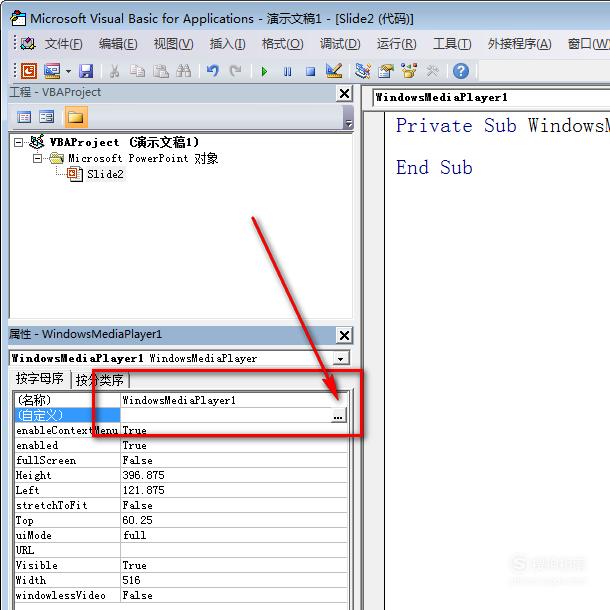Screen dimensions: 610x610
Task: Open the 编辑(E) menu
Action: coord(118,44)
